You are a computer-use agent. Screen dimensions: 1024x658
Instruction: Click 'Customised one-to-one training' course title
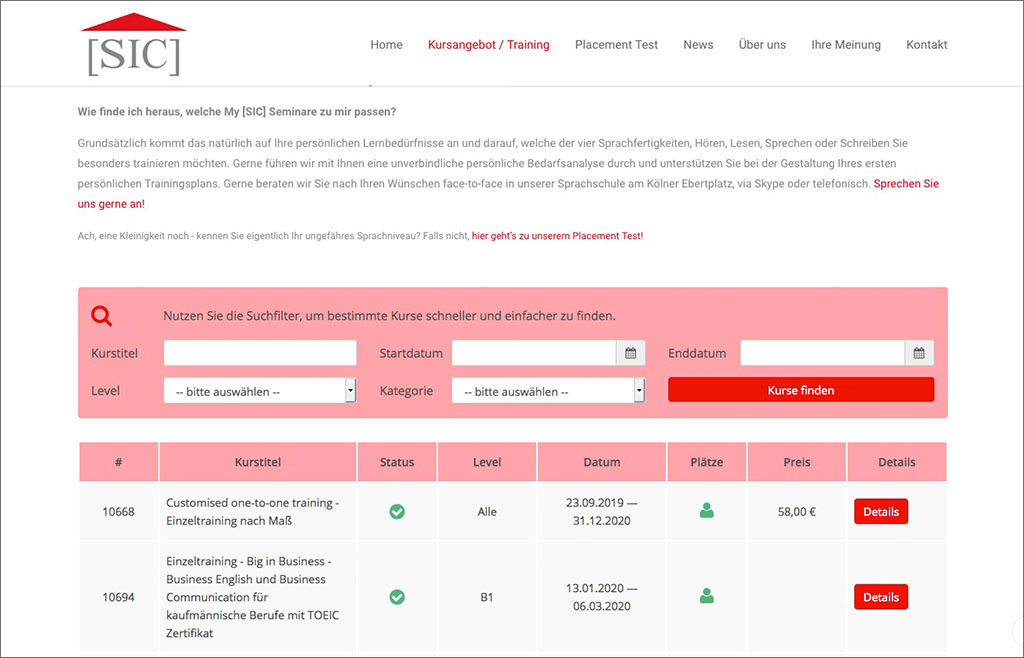click(253, 512)
